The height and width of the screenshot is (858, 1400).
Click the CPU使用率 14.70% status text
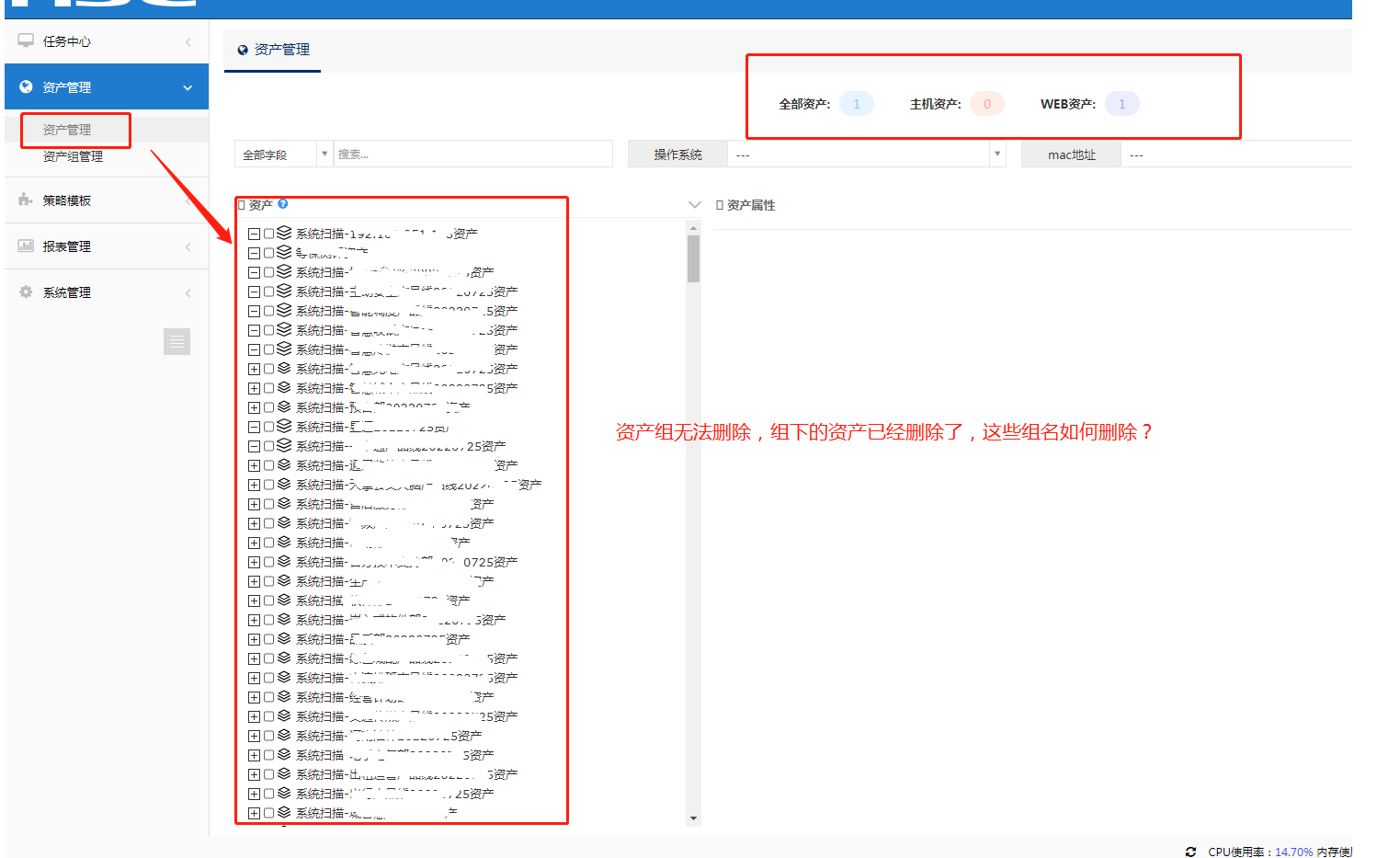click(1260, 852)
